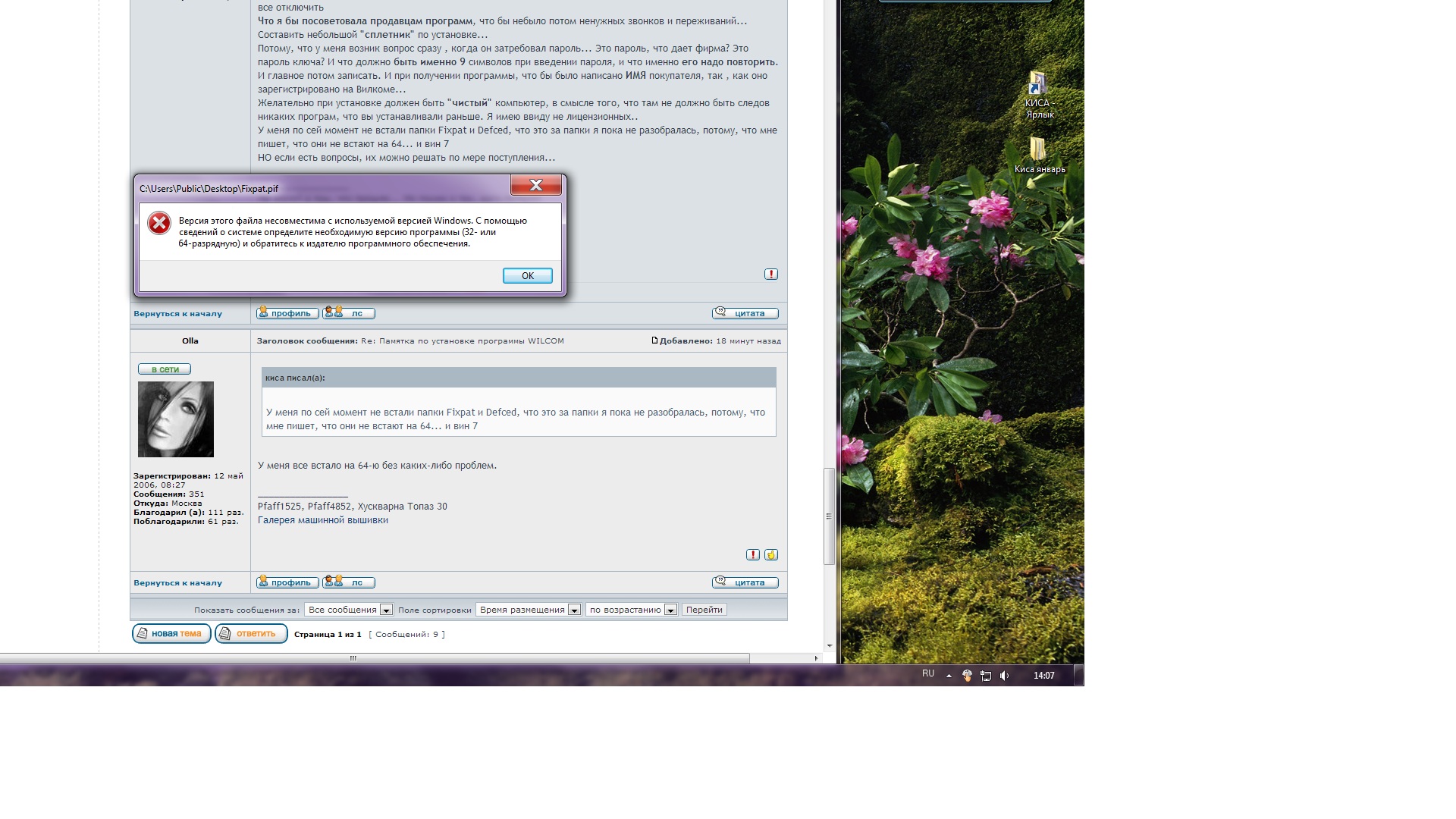Click the thumbs-up thank icon in Olla's post

pyautogui.click(x=771, y=555)
